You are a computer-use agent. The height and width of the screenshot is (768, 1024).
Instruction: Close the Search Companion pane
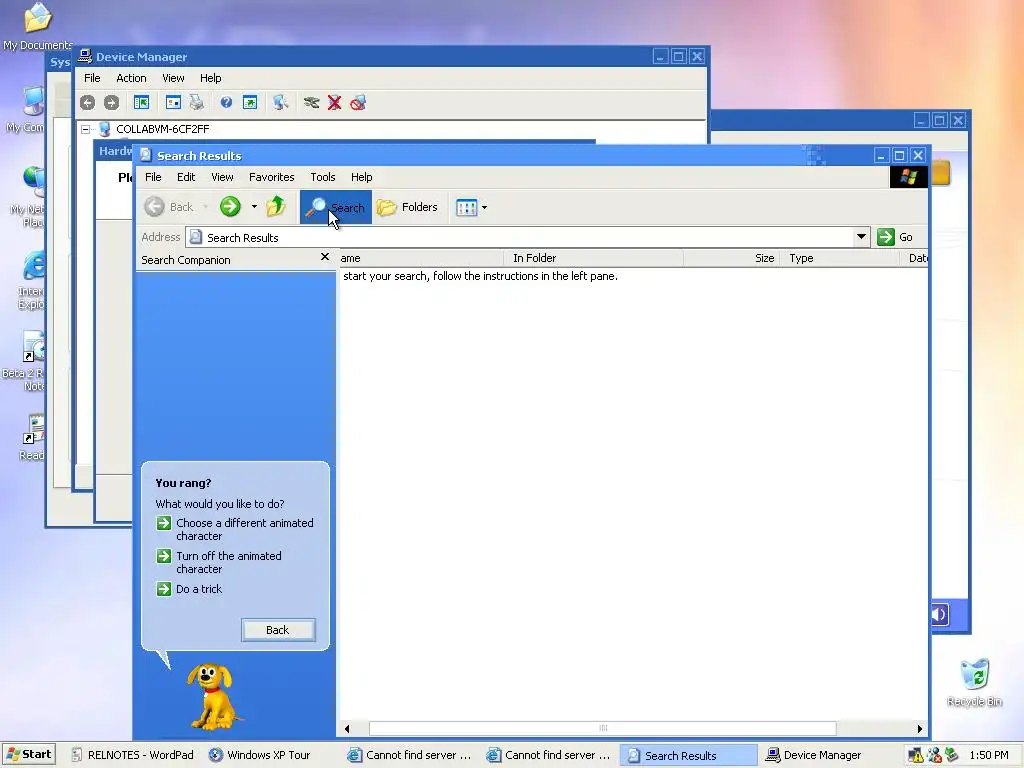click(325, 257)
